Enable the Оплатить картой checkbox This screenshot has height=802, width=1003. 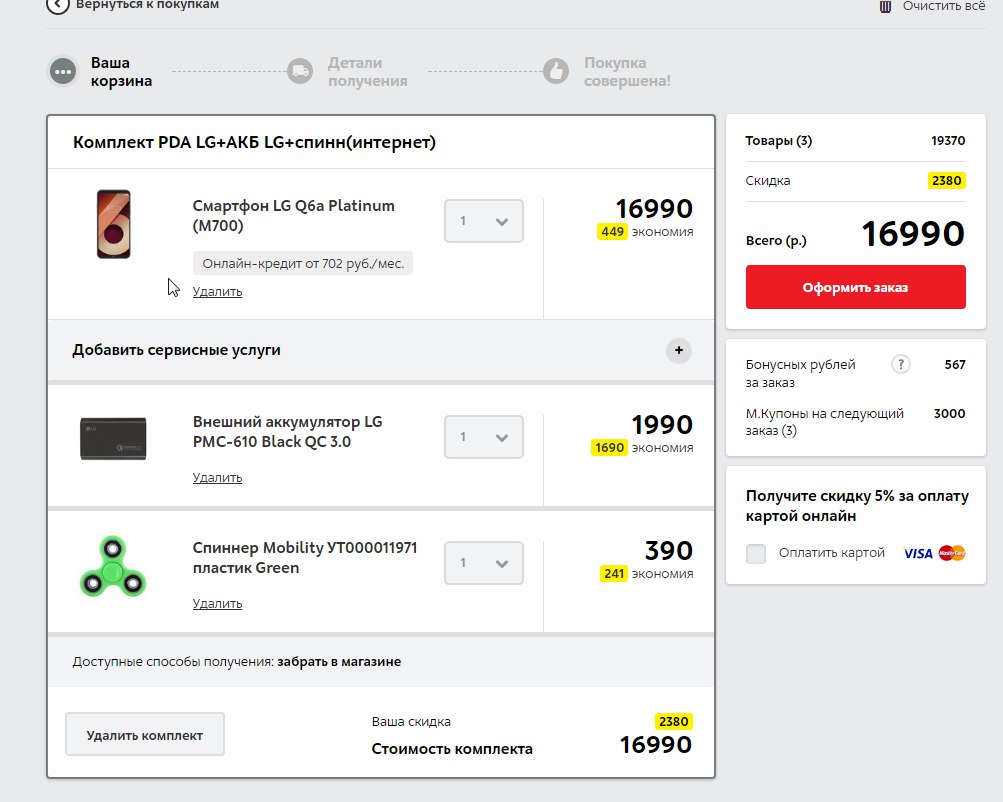coord(755,553)
